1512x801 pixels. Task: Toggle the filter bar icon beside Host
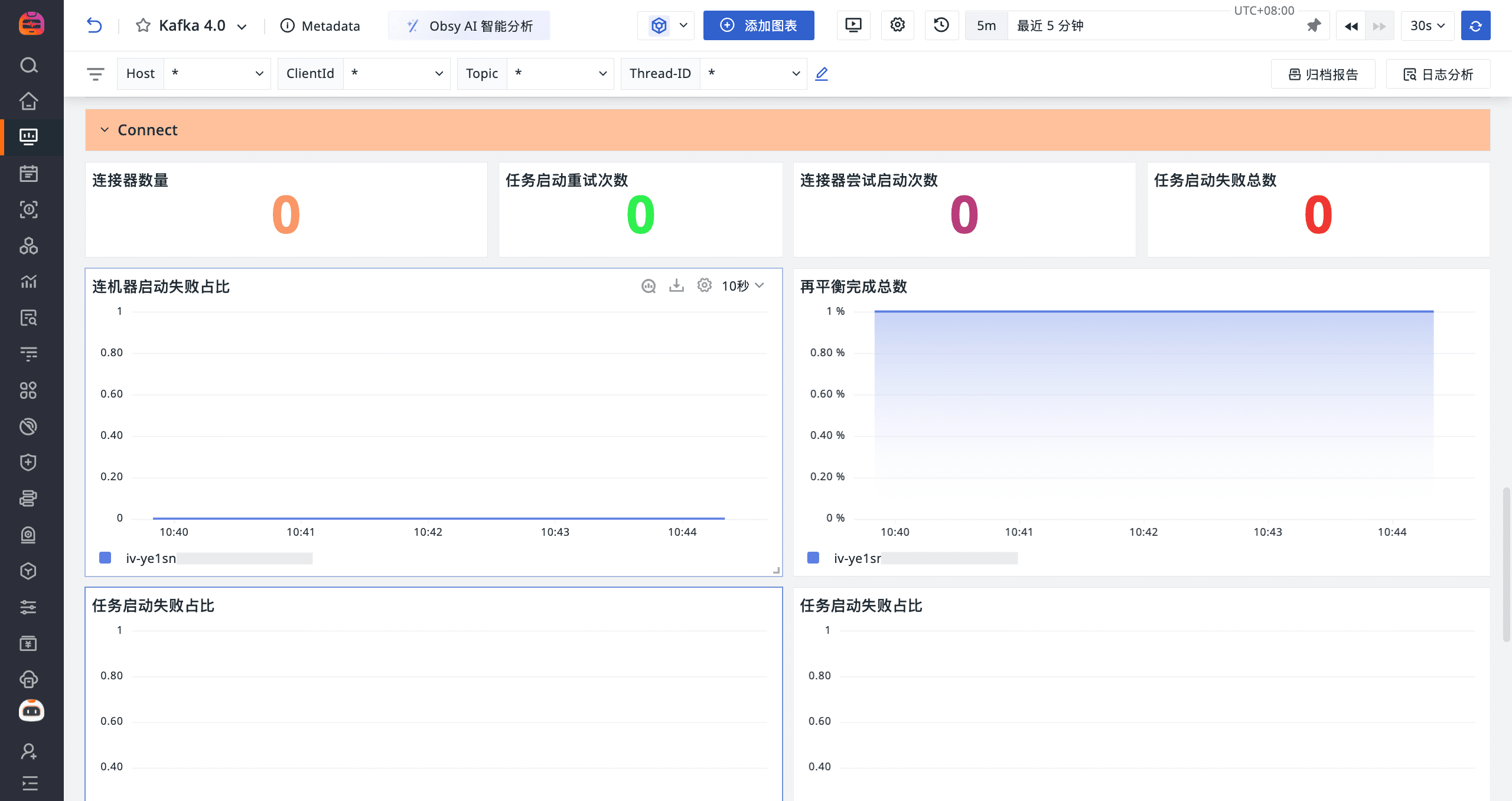(95, 74)
